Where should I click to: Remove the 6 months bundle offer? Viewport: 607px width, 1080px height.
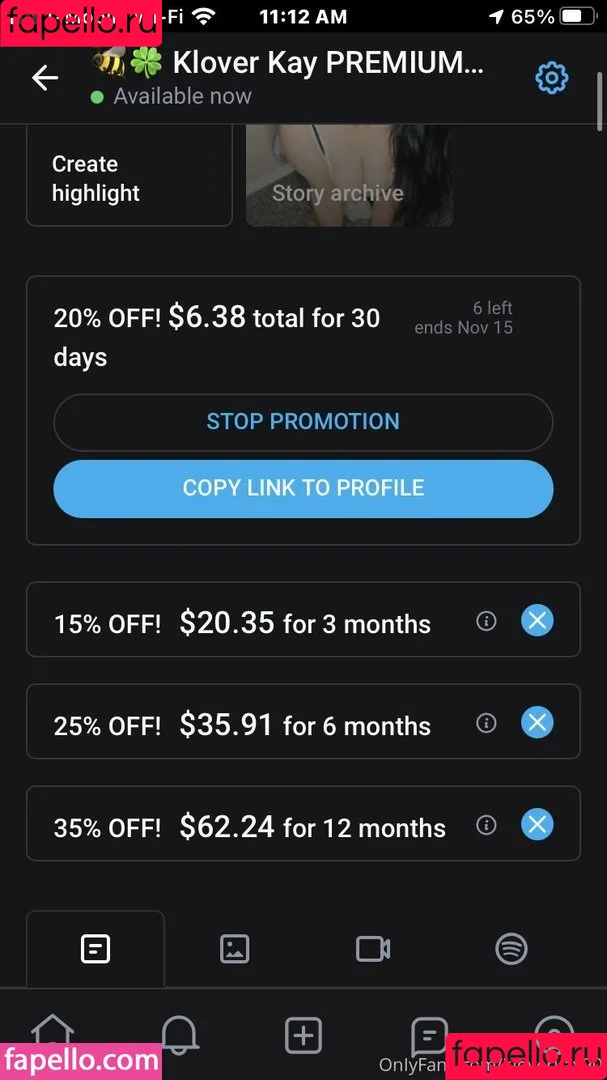(x=537, y=723)
